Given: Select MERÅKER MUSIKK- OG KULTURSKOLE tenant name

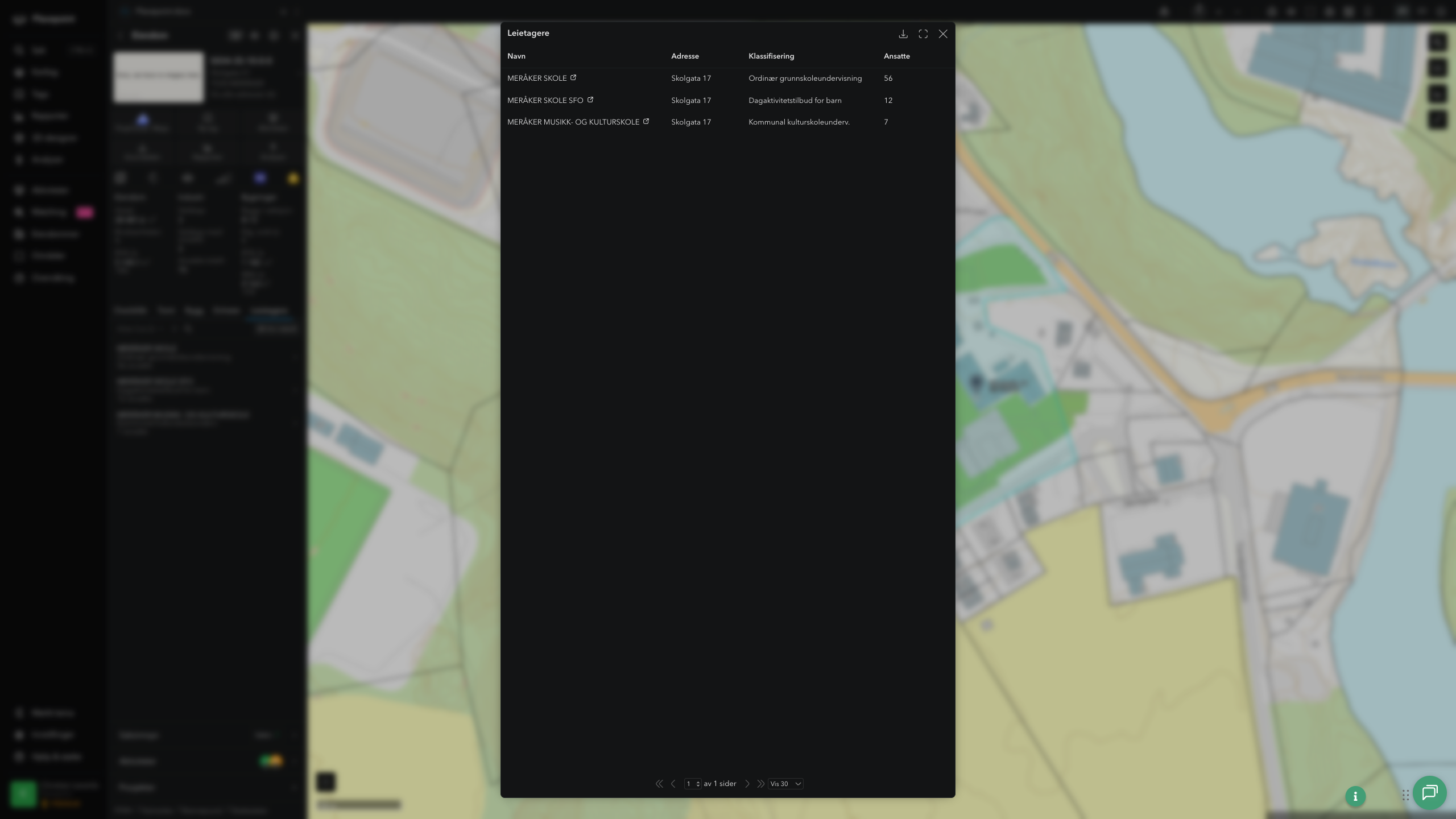Looking at the screenshot, I should coord(573,122).
